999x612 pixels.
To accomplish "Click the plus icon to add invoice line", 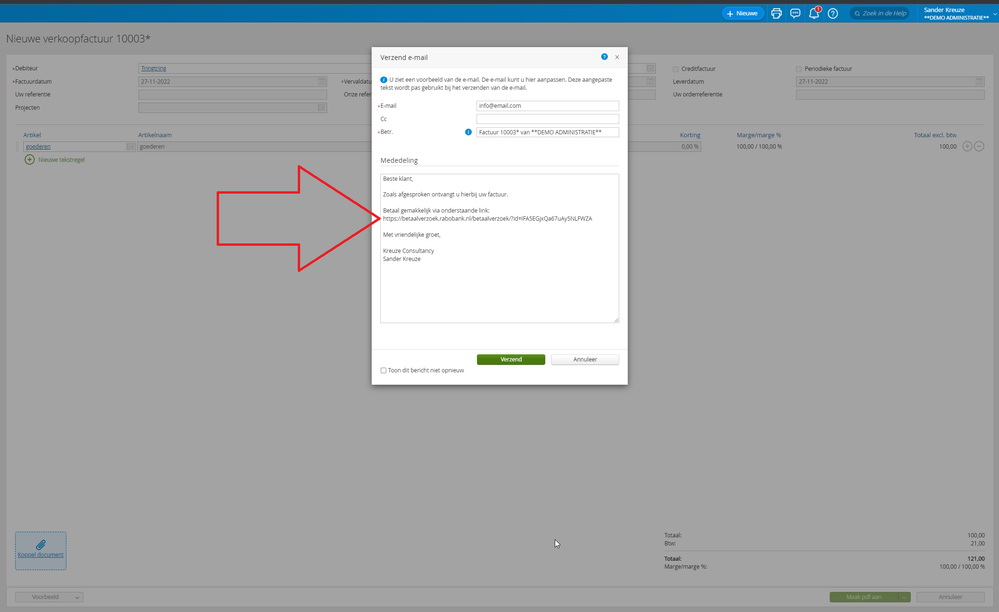I will pyautogui.click(x=967, y=146).
